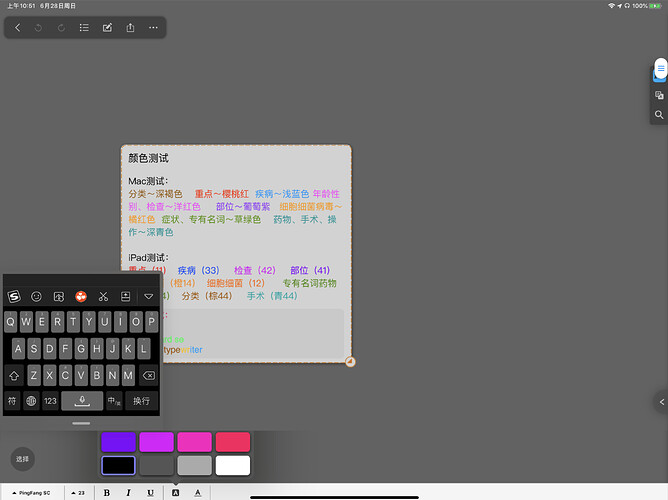
Task: Choose the purple-blue color swatch
Action: click(118, 442)
